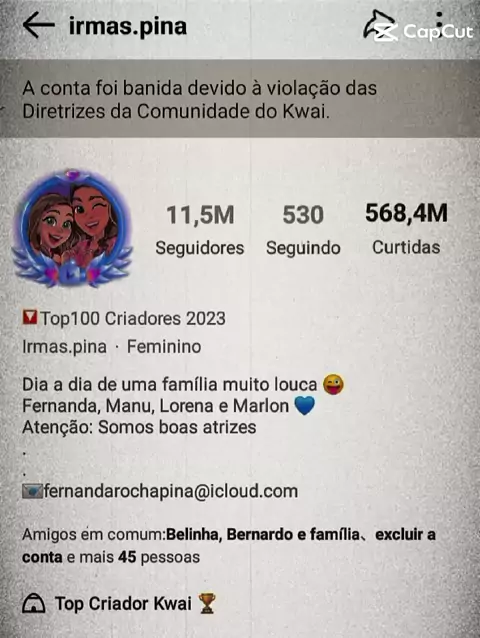480x638 pixels.
Task: View the 568,4M Curtidas count
Action: pos(406,229)
